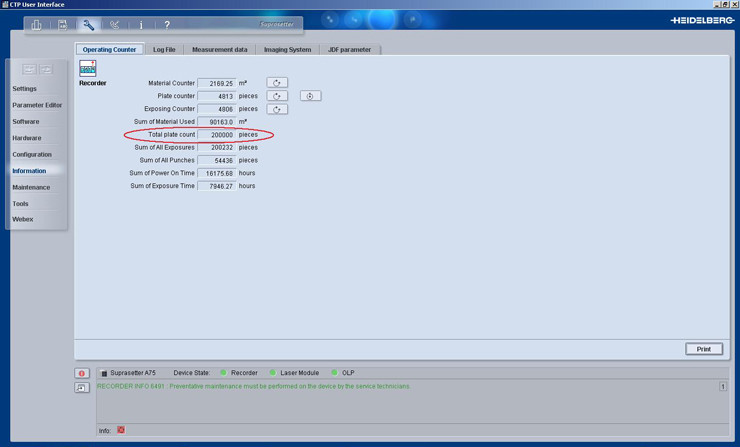Image resolution: width=740 pixels, height=447 pixels.
Task: Click the red alert icon beside the status bar
Action: [x=82, y=373]
